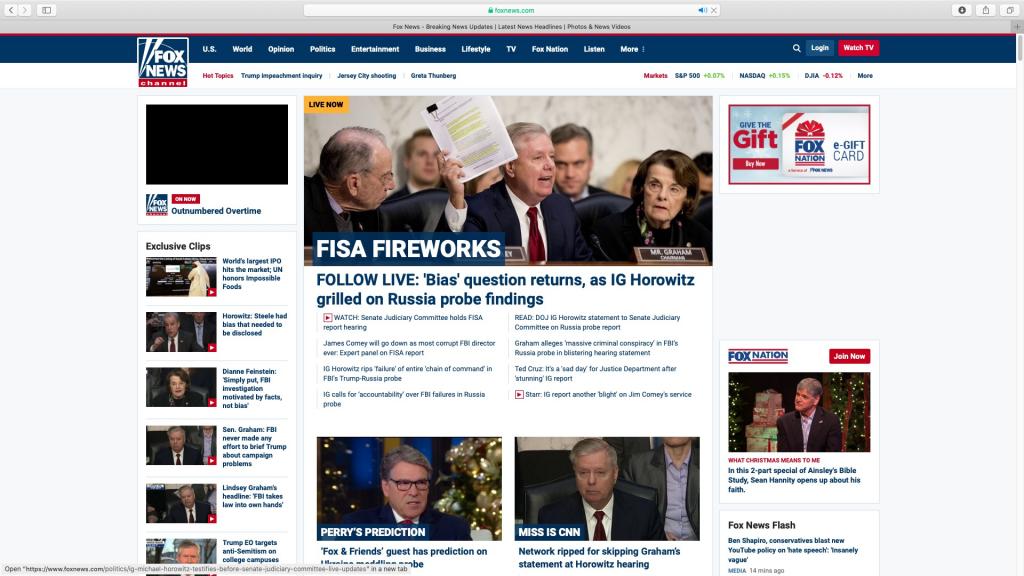Open Ben Shapiro YouTube policy story
Image resolution: width=1024 pixels, height=576 pixels.
point(793,550)
